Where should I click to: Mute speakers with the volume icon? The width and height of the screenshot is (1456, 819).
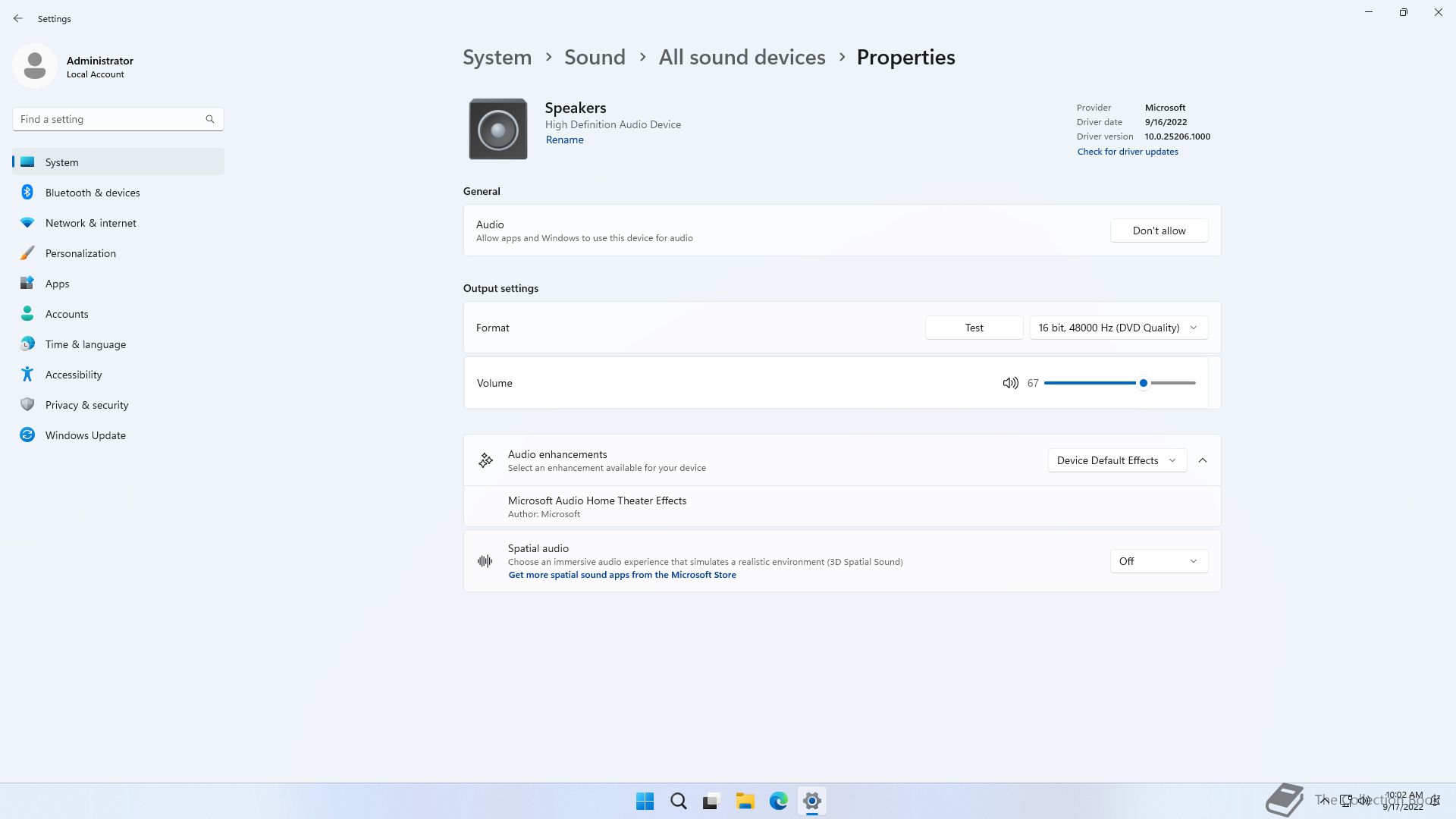1010,384
